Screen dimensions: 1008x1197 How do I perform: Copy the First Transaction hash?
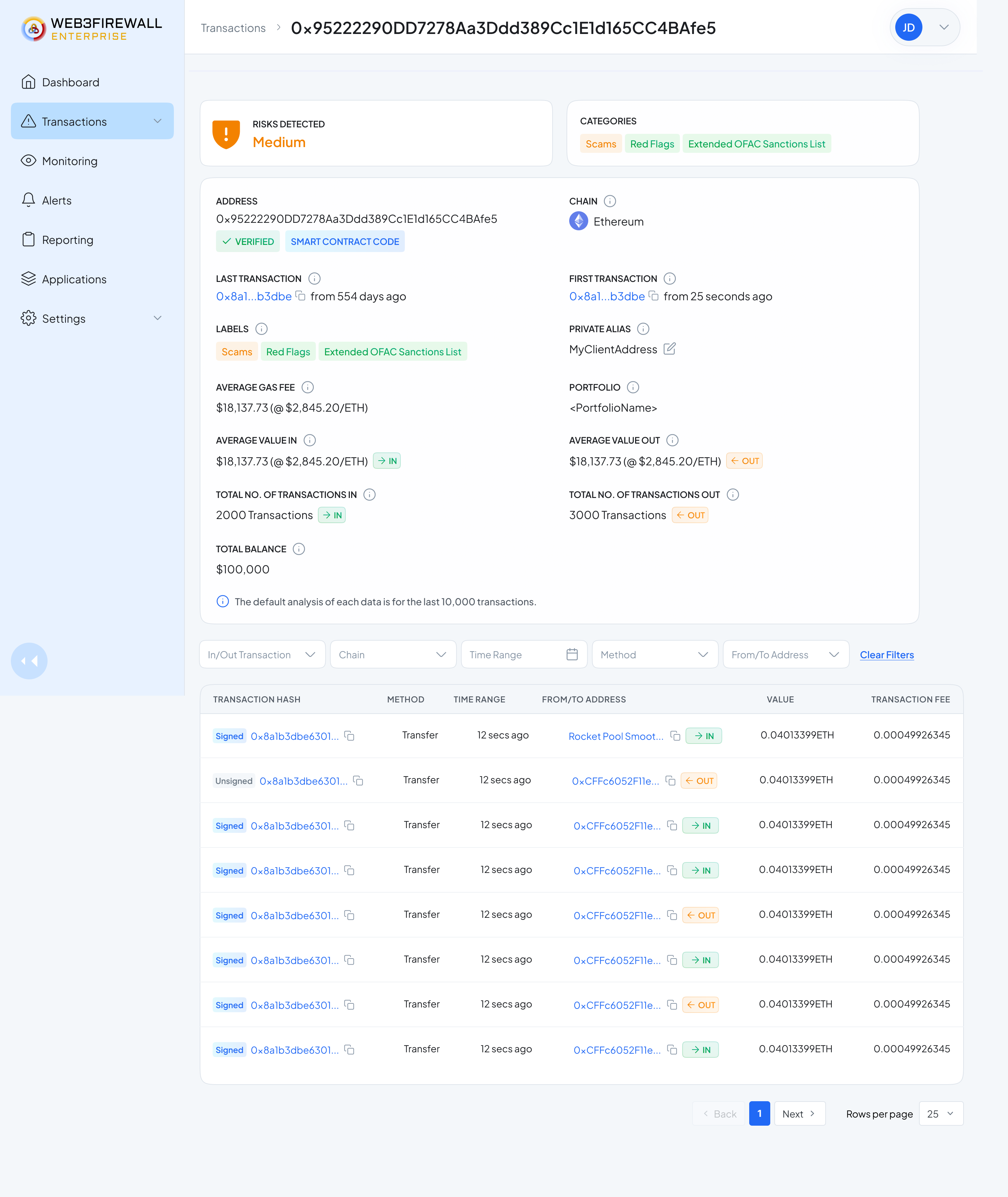(654, 296)
